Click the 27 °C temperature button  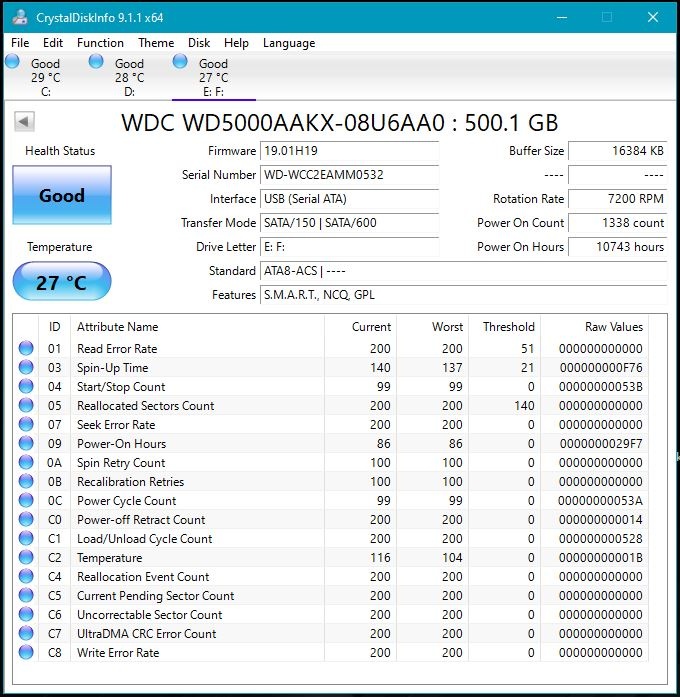[62, 282]
